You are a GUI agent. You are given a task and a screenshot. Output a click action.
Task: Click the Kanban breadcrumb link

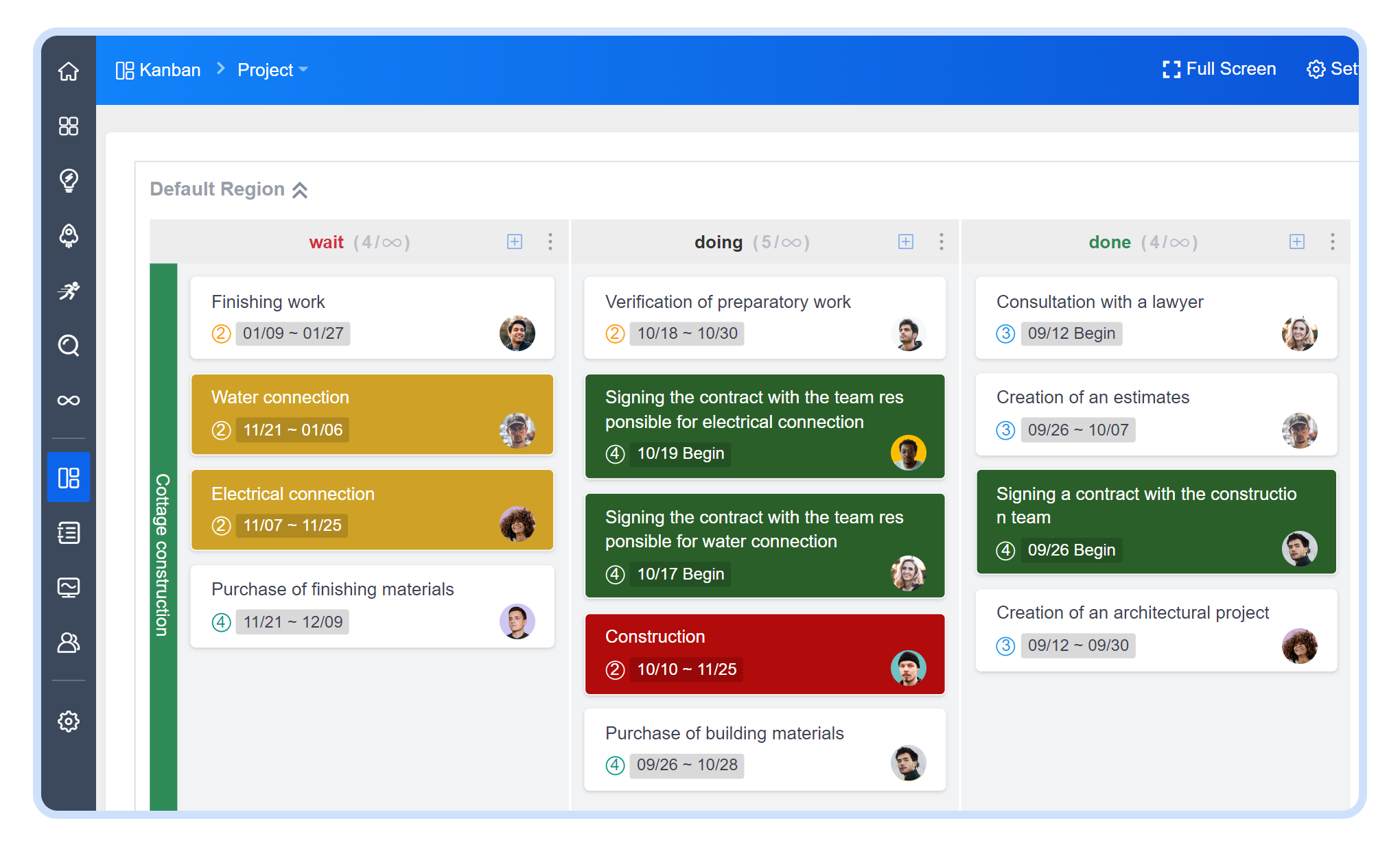(x=158, y=70)
